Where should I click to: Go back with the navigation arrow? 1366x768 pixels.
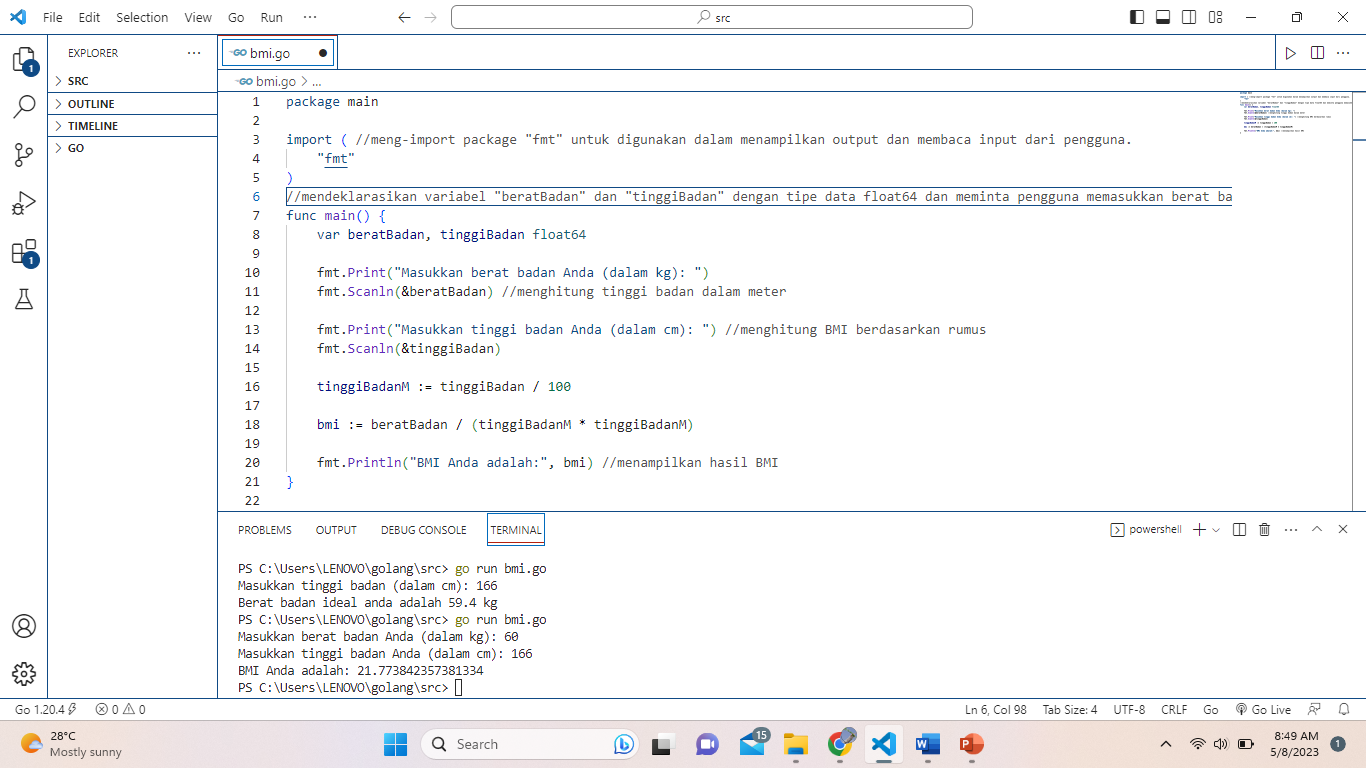tap(404, 17)
